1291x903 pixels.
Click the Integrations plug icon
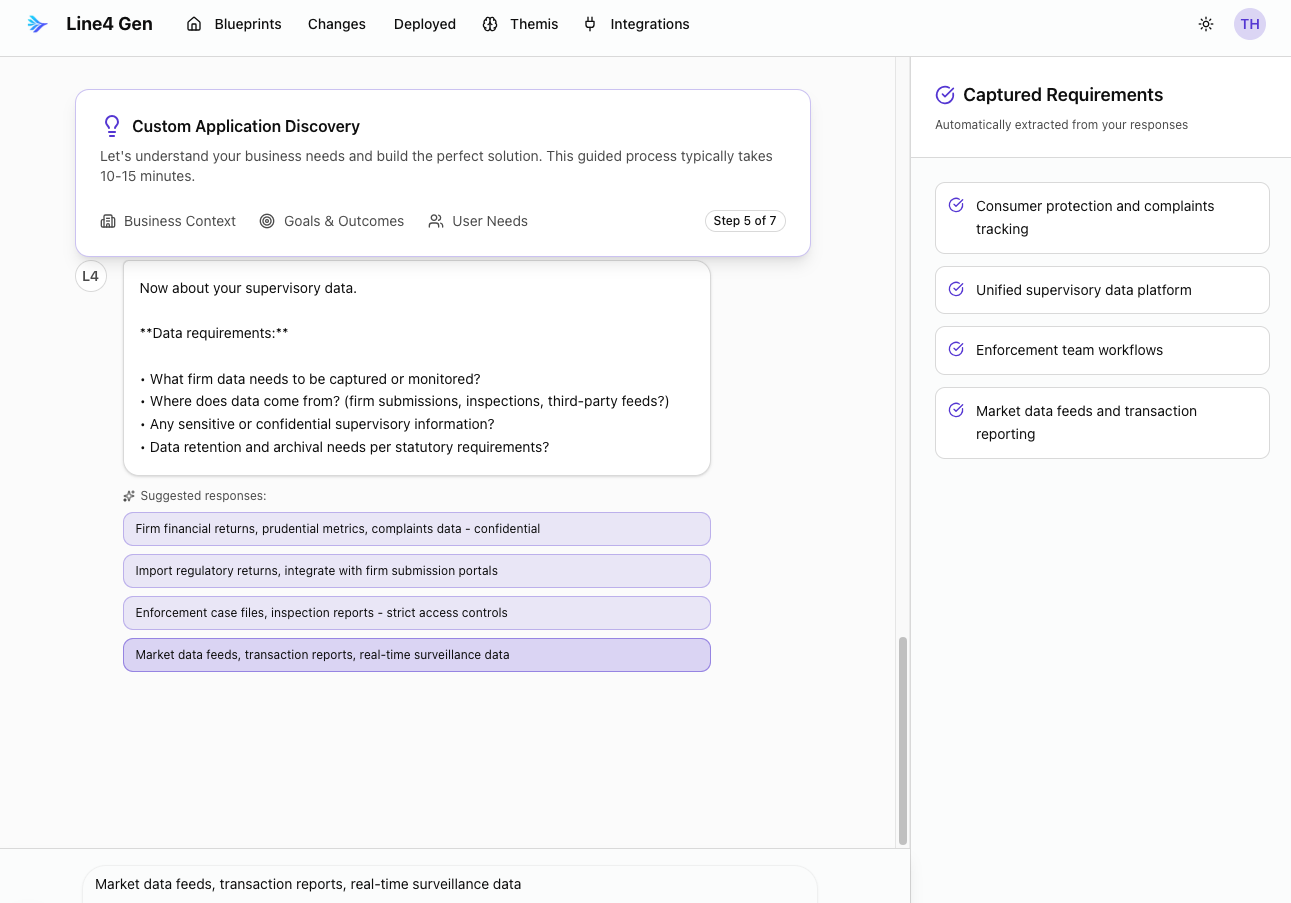coord(590,24)
